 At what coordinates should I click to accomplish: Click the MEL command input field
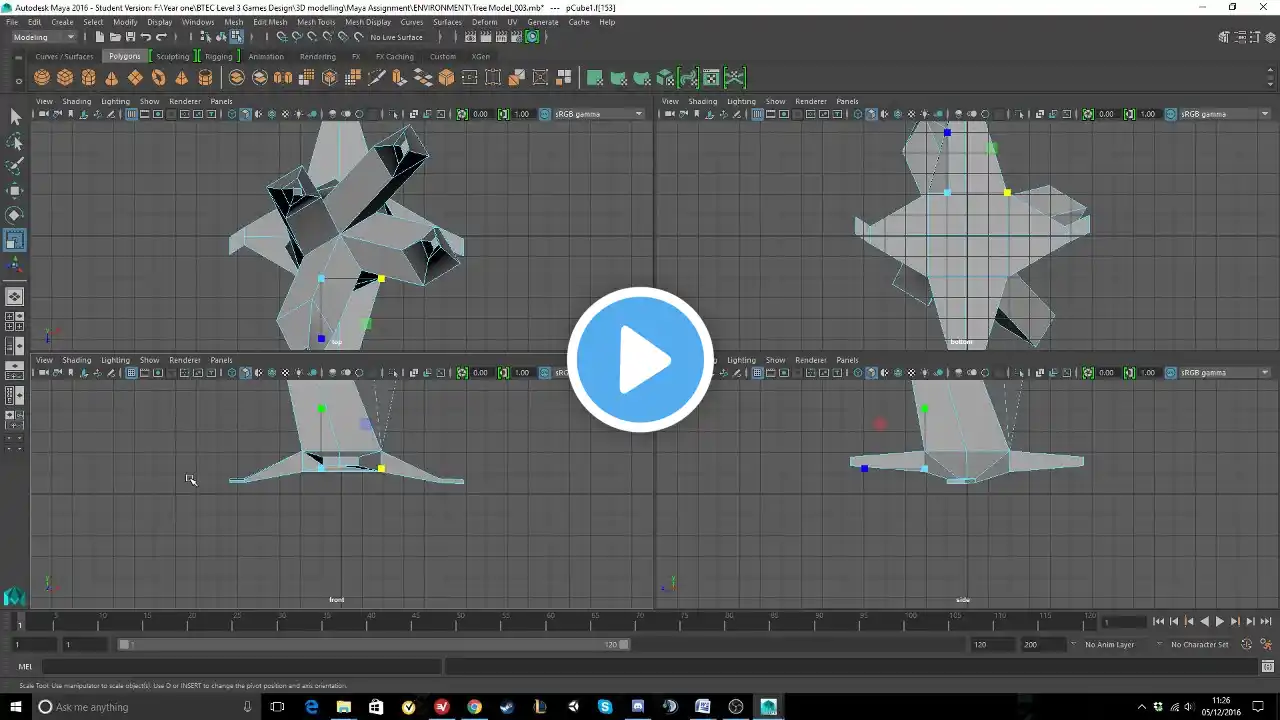240,666
